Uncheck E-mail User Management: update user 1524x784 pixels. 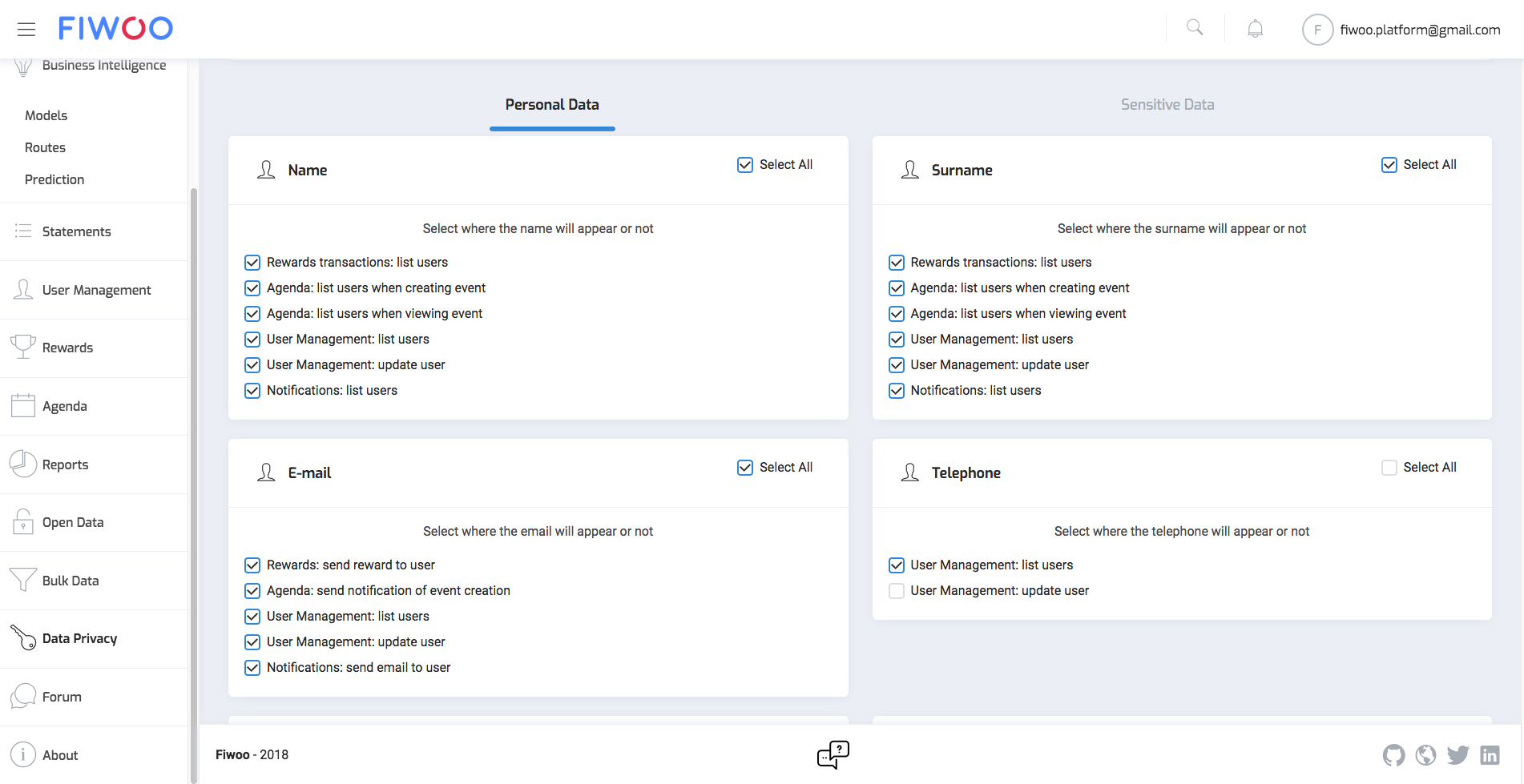(252, 642)
